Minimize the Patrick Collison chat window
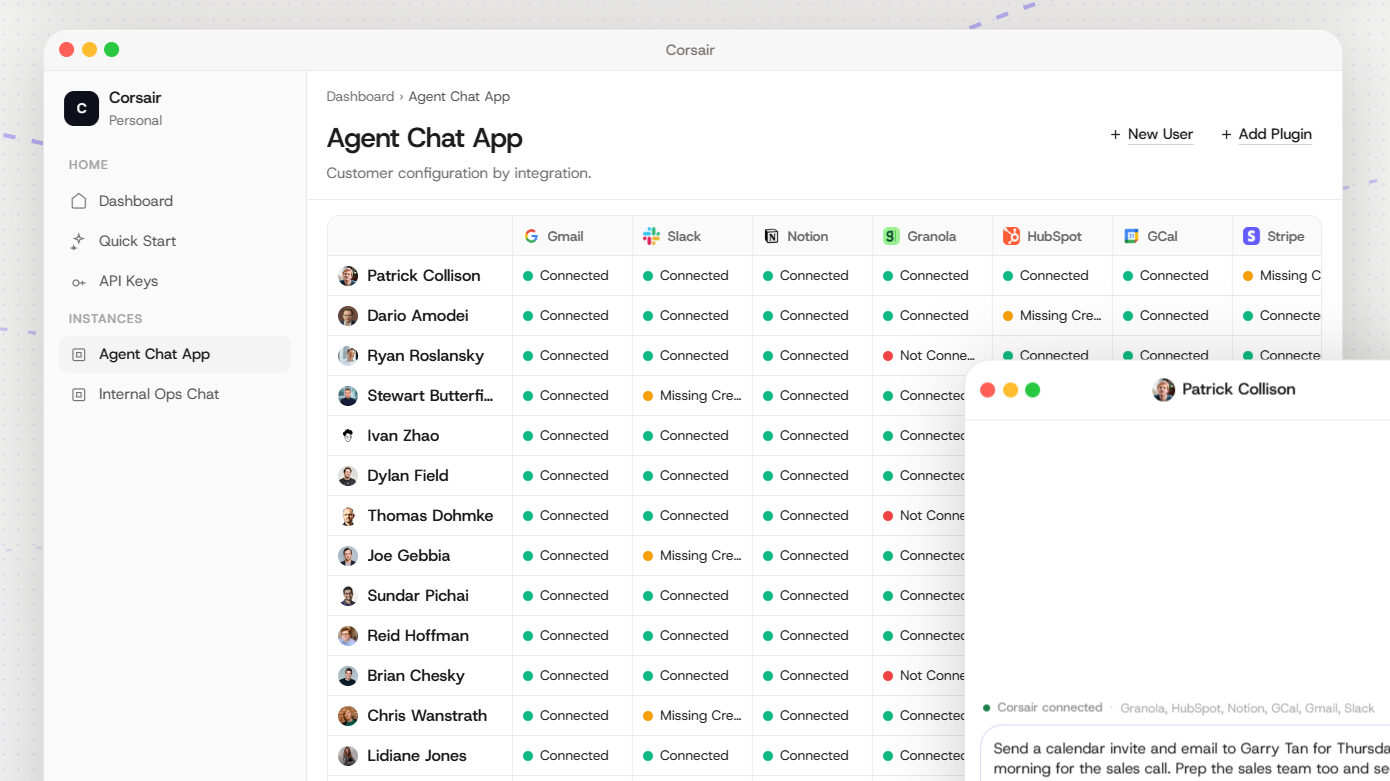The width and height of the screenshot is (1390, 781). [1010, 390]
